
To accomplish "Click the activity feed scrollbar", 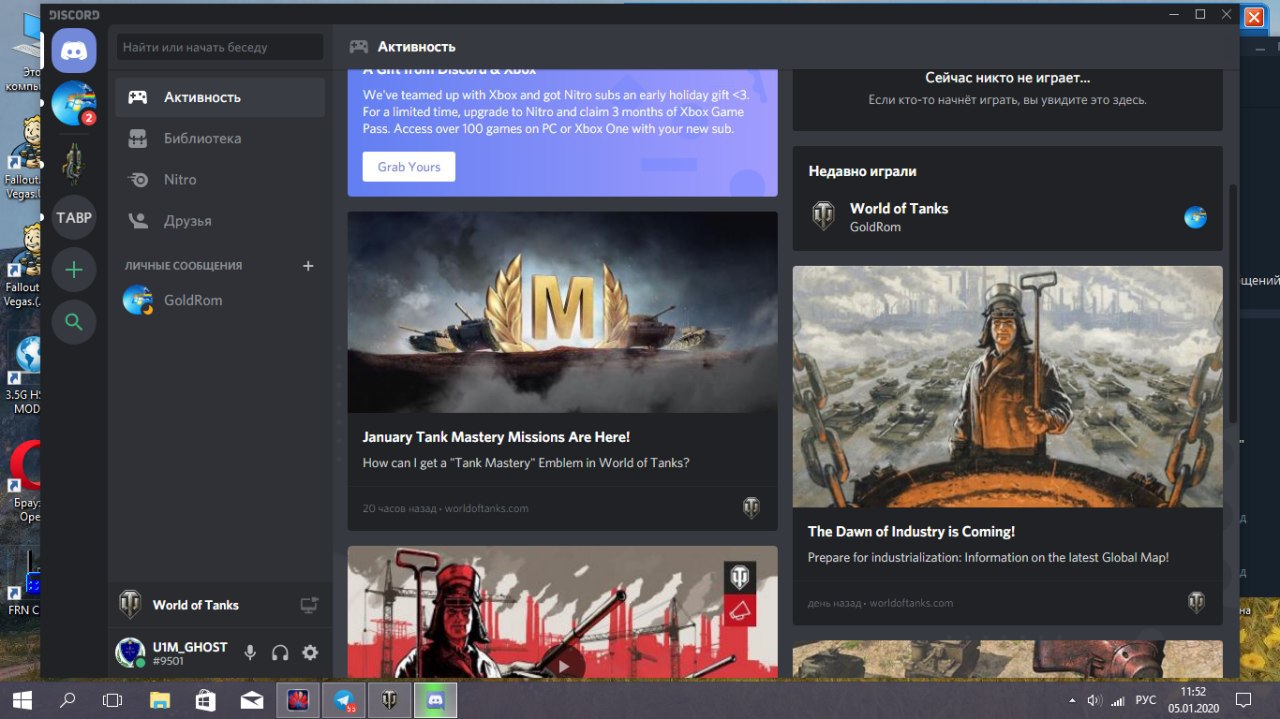I will click(x=1232, y=302).
